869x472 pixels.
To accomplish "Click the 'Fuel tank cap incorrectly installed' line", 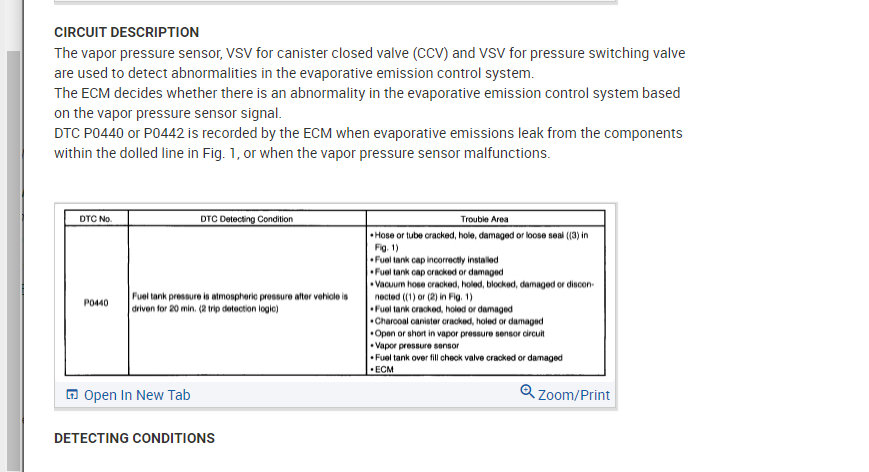I will pos(434,259).
